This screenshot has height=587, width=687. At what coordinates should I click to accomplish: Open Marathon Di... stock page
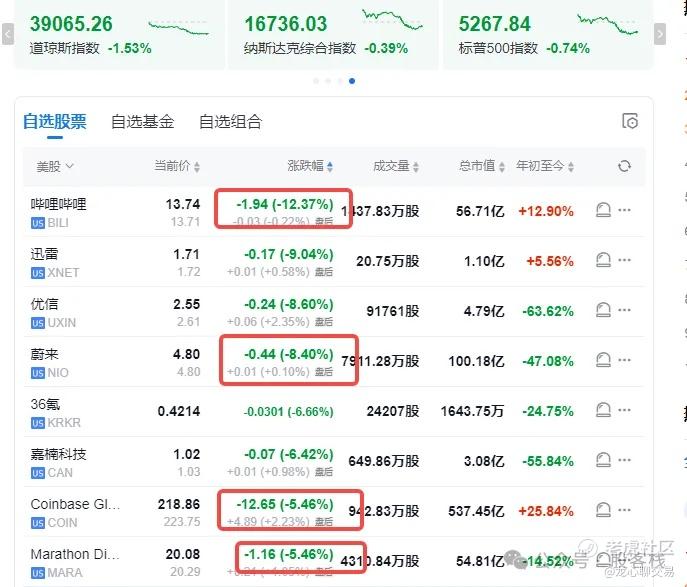click(75, 554)
